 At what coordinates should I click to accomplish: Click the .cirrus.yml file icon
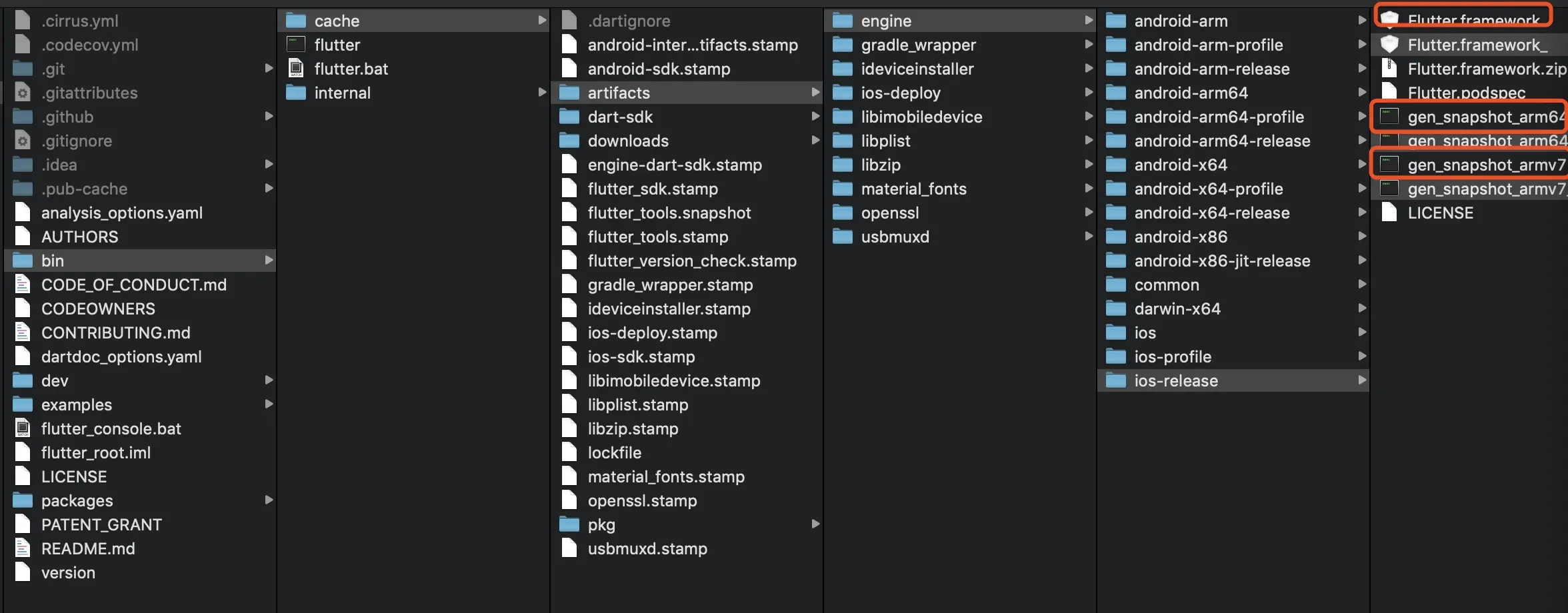pos(23,21)
